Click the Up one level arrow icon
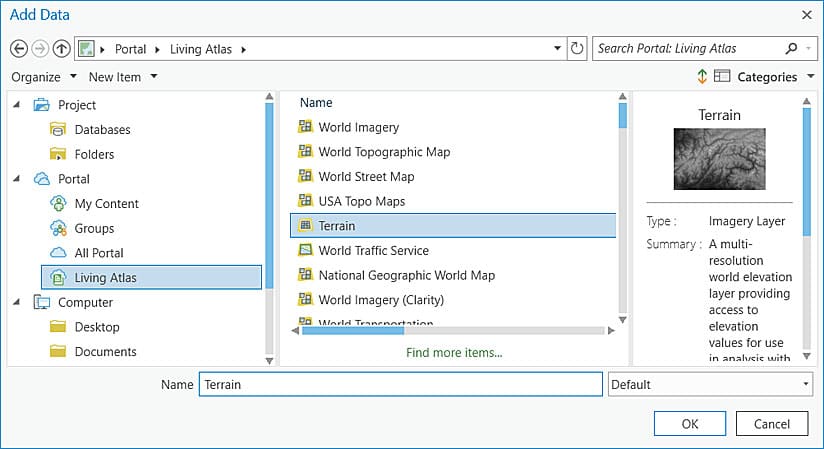 click(x=62, y=48)
